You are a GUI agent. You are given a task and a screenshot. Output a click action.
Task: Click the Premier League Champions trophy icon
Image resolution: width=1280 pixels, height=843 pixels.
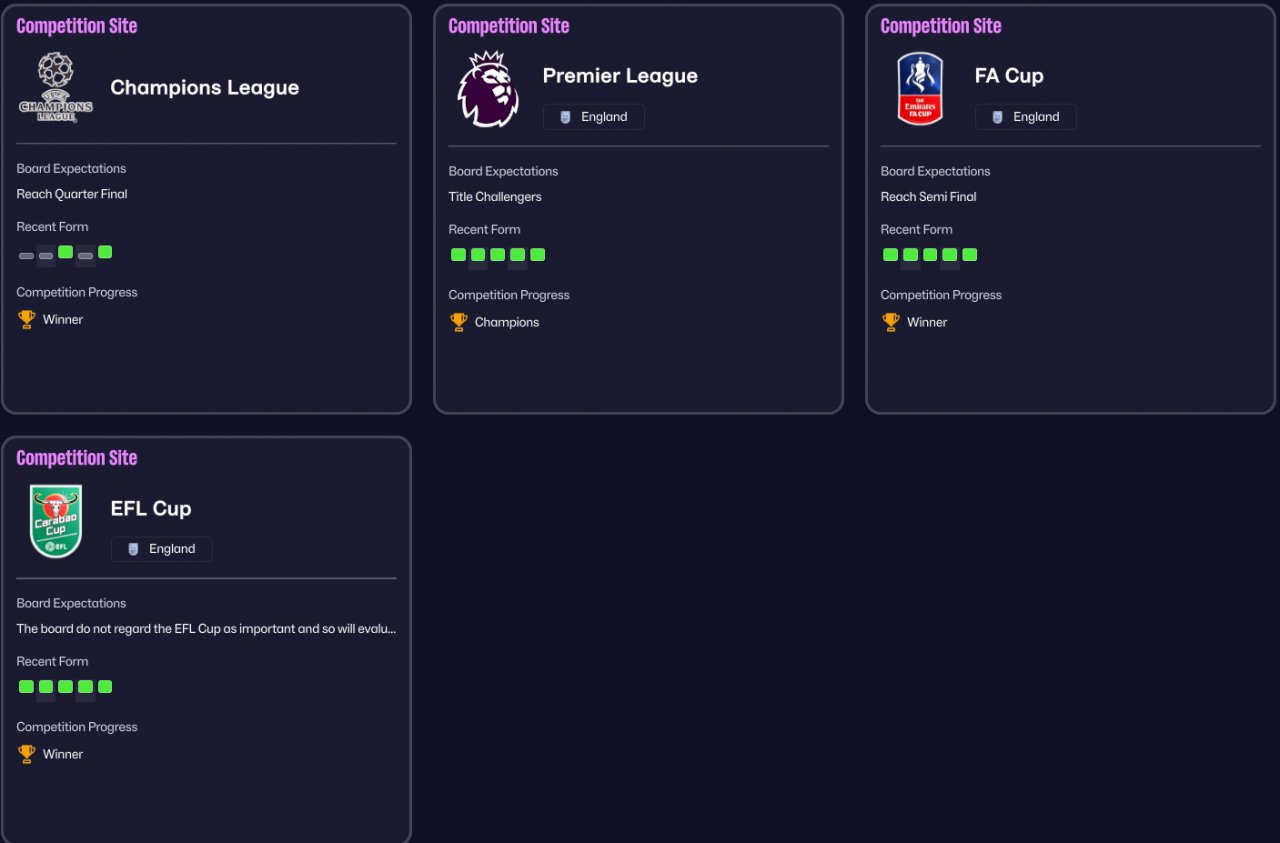coord(459,322)
